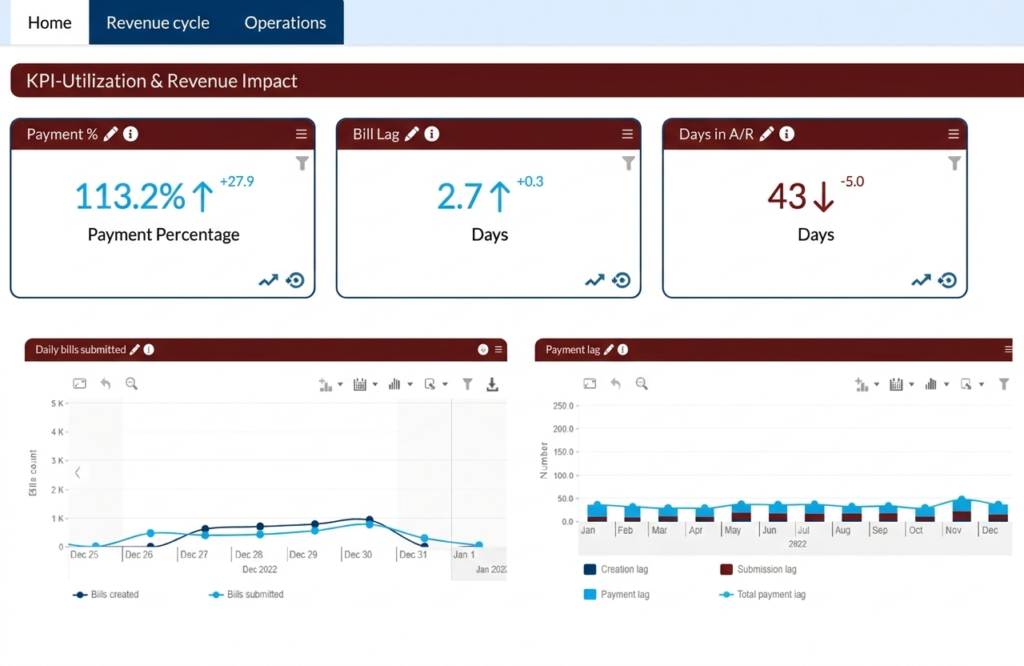The width and height of the screenshot is (1024, 666).
Task: Click the filter funnel on Days in A/R card
Action: click(955, 163)
